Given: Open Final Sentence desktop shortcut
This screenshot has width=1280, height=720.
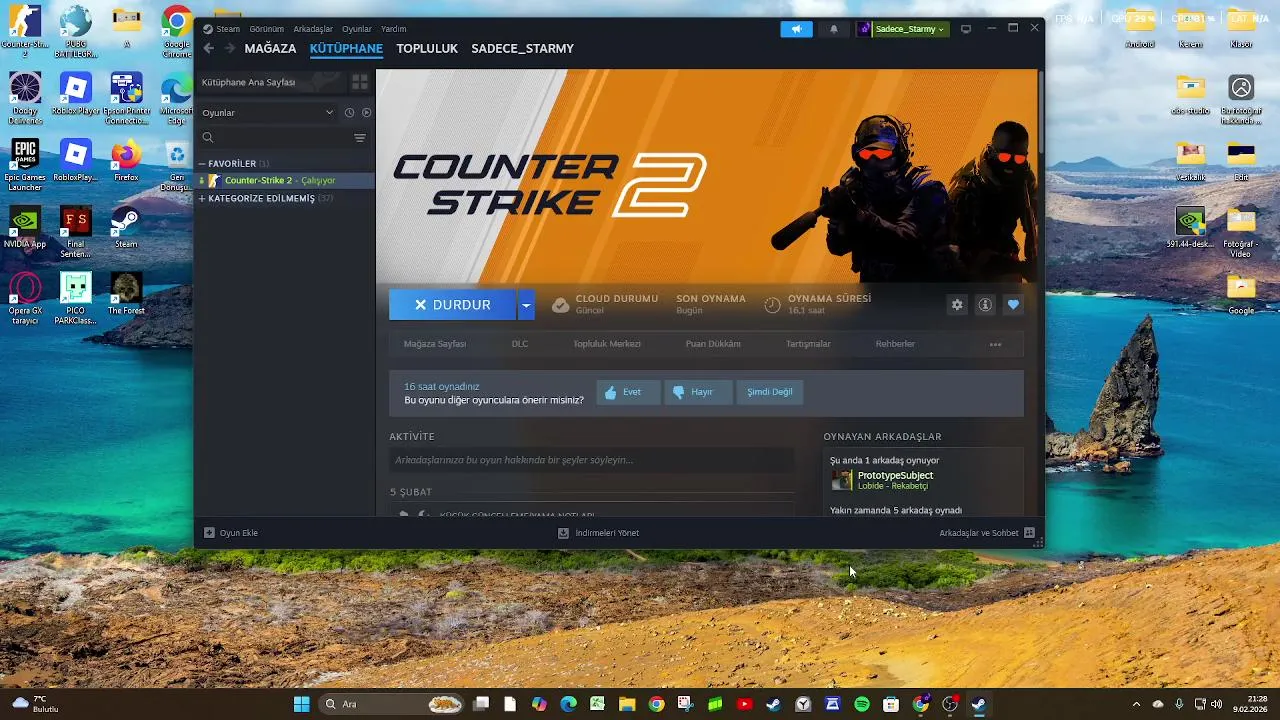Looking at the screenshot, I should click(76, 233).
